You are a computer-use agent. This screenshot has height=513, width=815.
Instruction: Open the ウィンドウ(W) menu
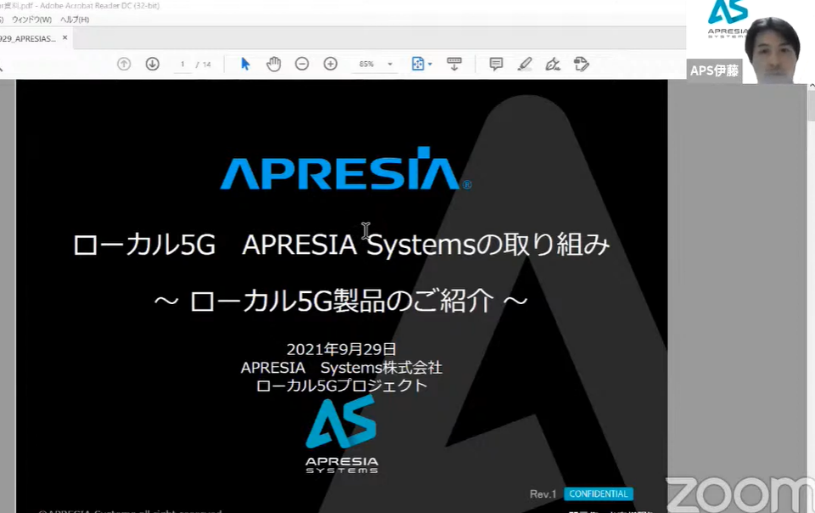click(x=32, y=20)
